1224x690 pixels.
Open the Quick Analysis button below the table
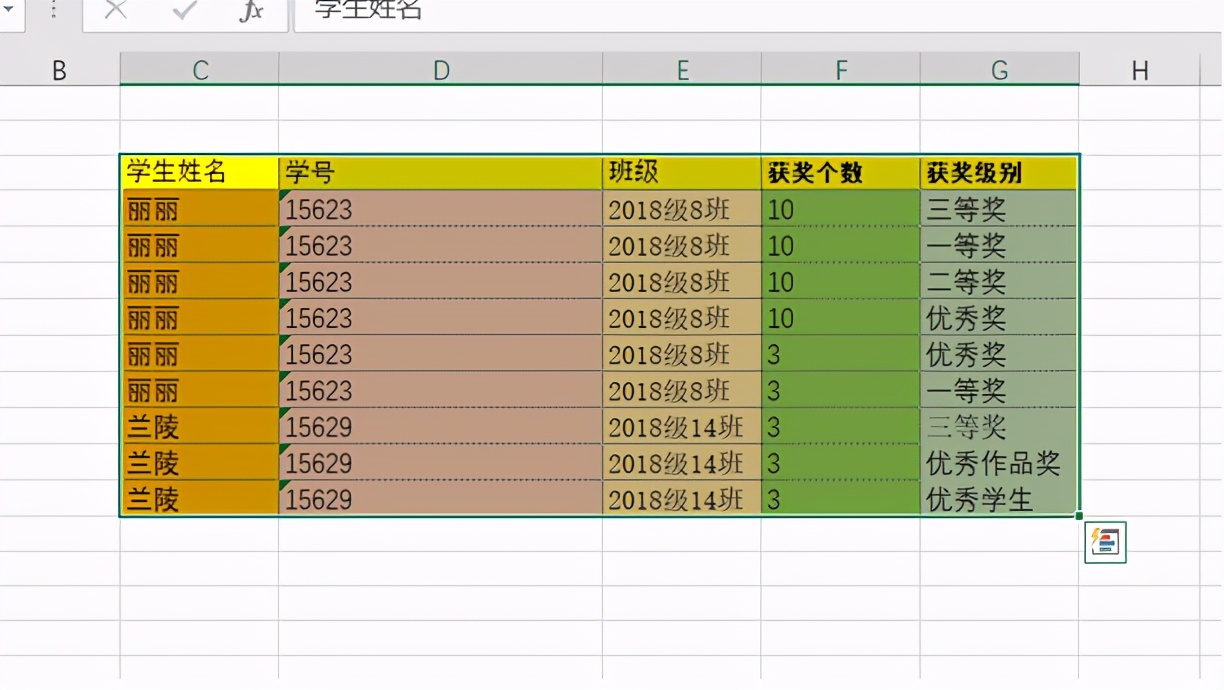tap(1105, 542)
